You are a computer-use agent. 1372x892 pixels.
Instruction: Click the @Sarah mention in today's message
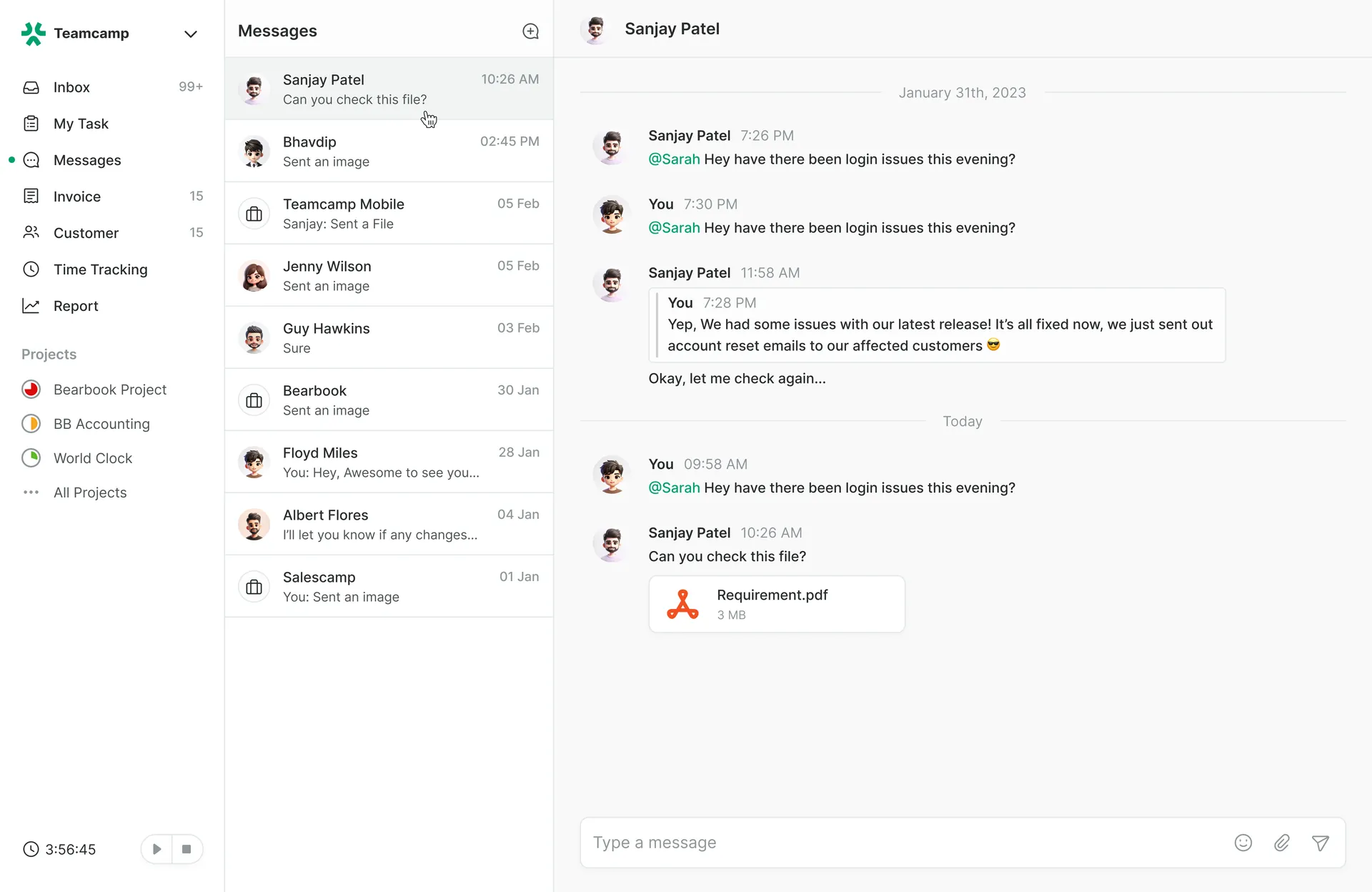pyautogui.click(x=673, y=487)
